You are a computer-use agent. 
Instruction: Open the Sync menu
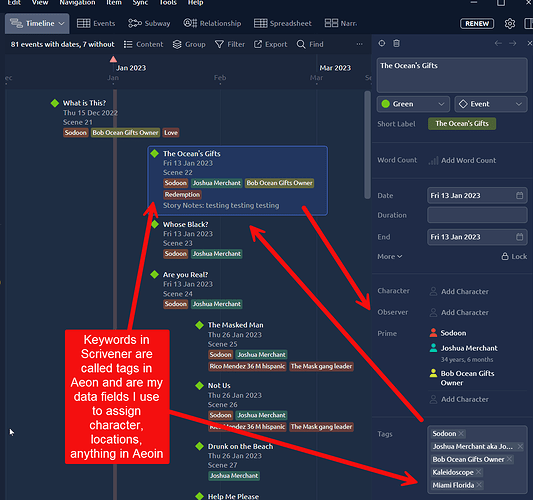point(140,3)
